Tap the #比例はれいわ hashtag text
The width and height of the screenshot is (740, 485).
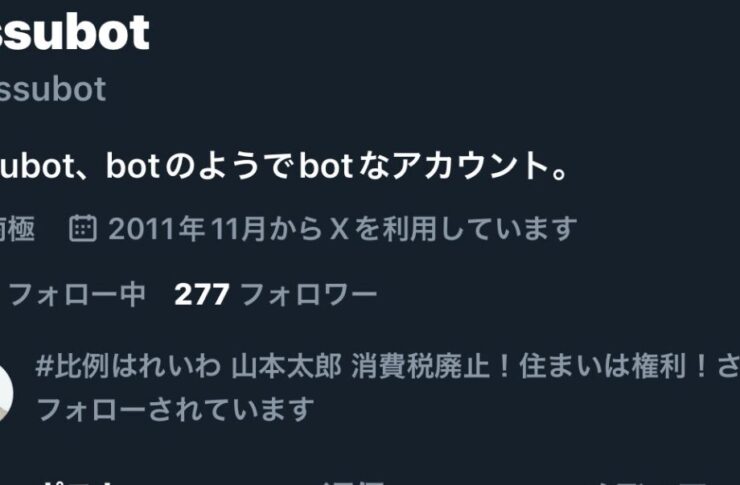(x=128, y=367)
